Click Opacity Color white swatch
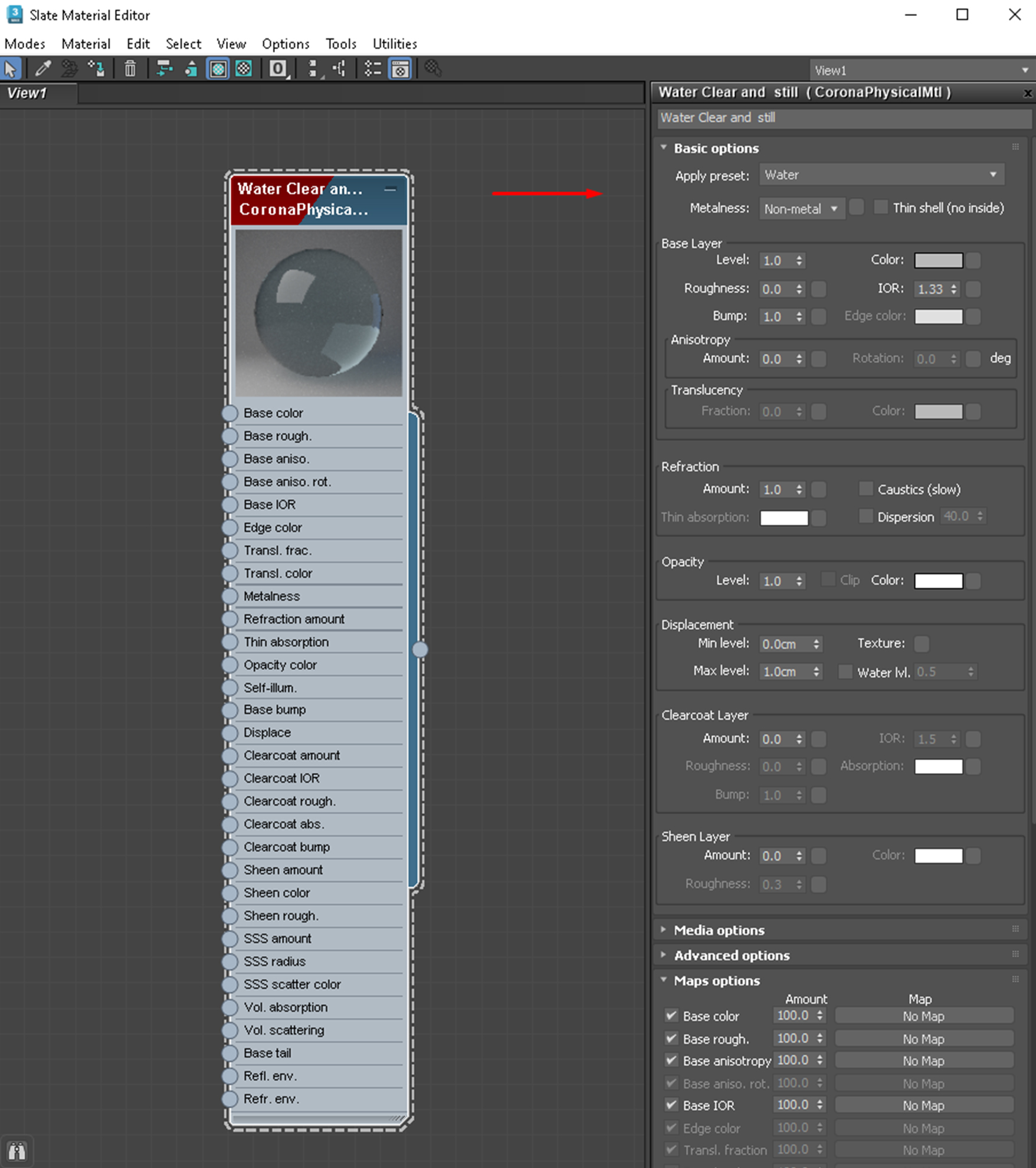The width and height of the screenshot is (1036, 1168). 938,581
